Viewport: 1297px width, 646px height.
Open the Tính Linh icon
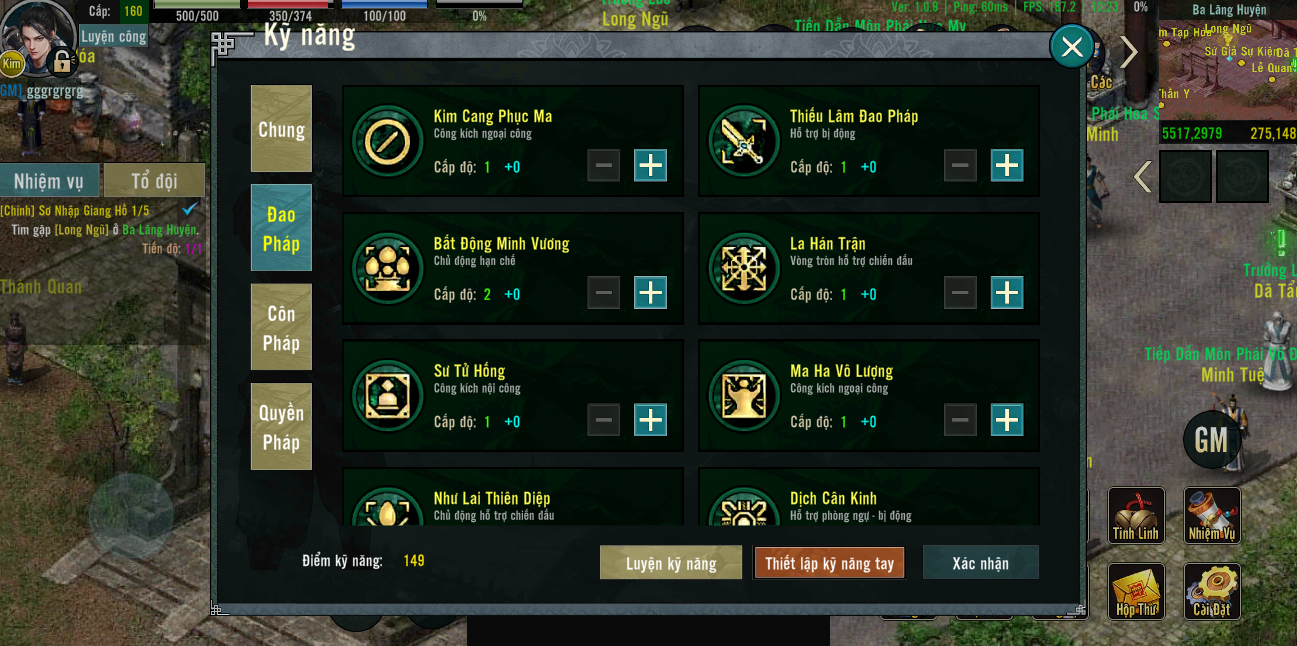coord(1136,515)
